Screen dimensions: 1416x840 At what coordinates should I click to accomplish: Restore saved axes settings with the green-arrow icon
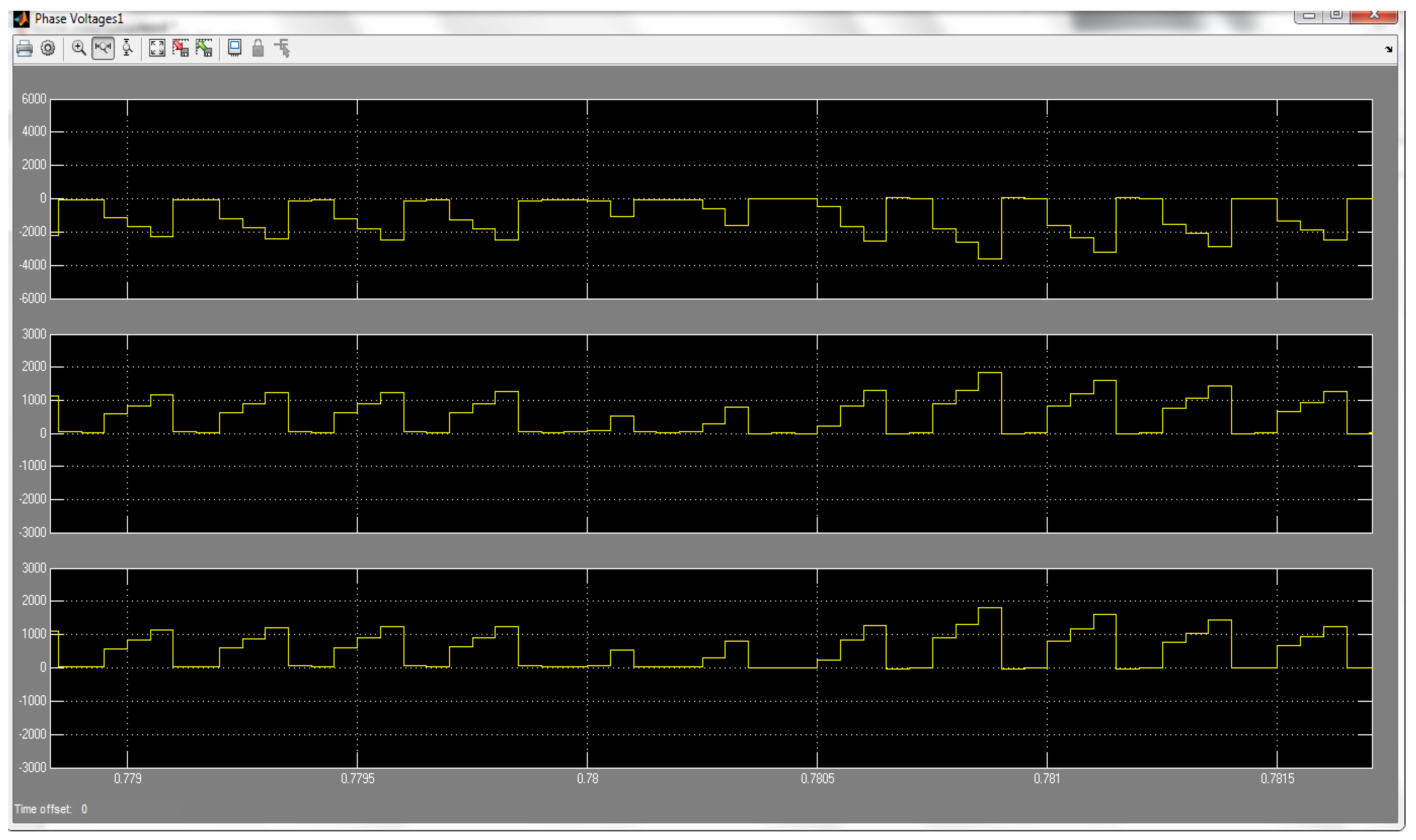(204, 49)
